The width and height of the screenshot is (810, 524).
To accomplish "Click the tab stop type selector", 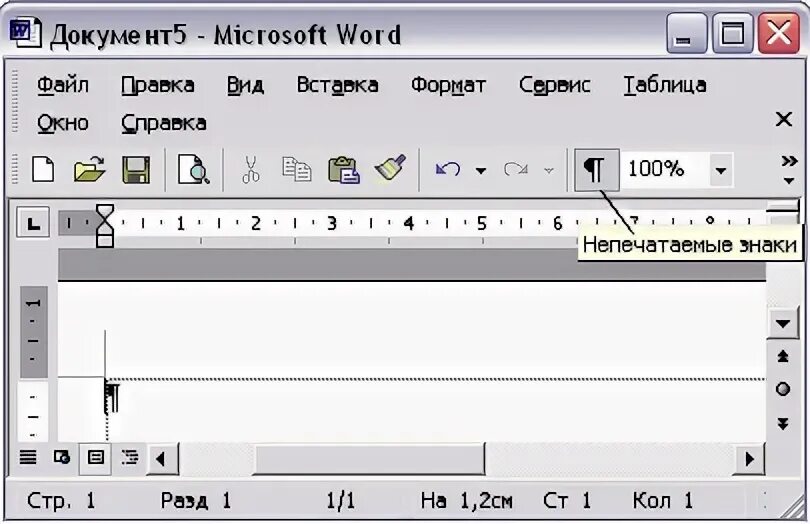I will 33,223.
